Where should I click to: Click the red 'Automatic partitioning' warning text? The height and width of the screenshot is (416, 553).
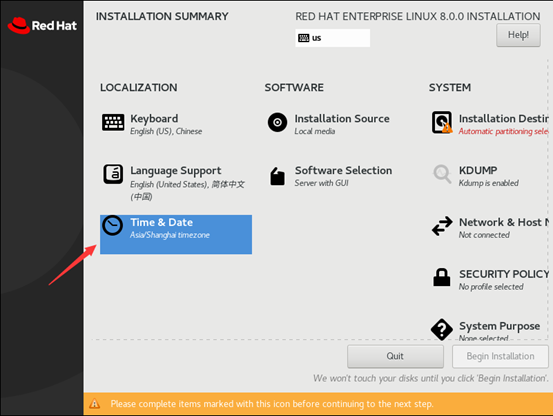[503, 131]
